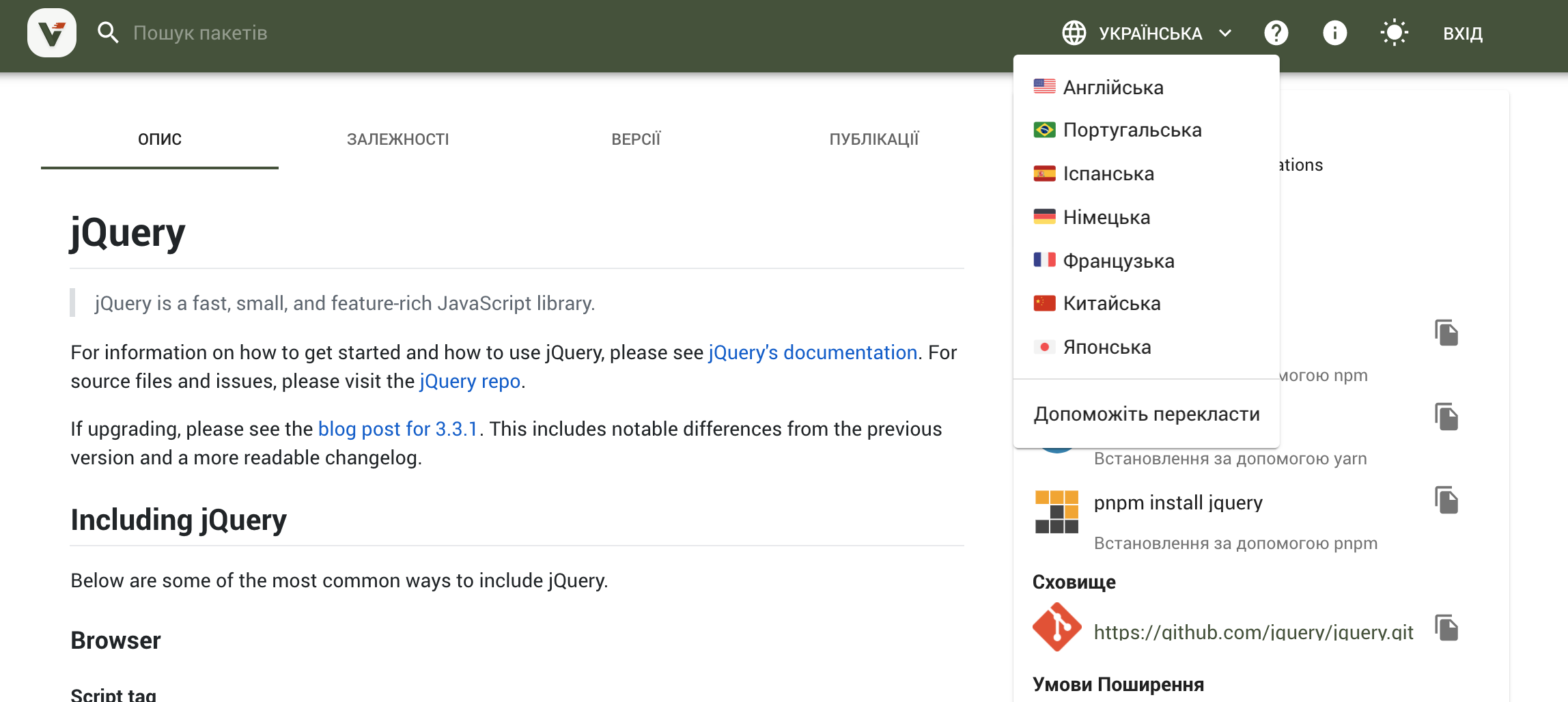This screenshot has width=1568, height=702.
Task: Click the Verdaccio logo icon
Action: [52, 33]
